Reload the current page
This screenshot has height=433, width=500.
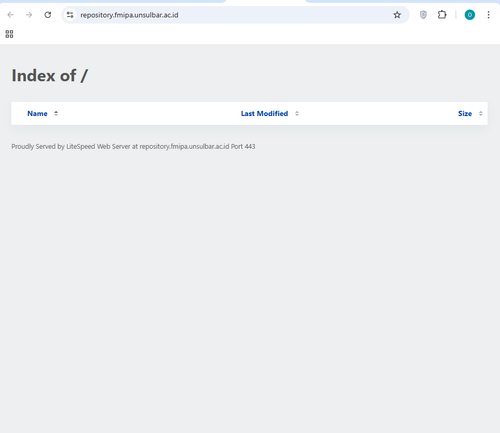(48, 15)
